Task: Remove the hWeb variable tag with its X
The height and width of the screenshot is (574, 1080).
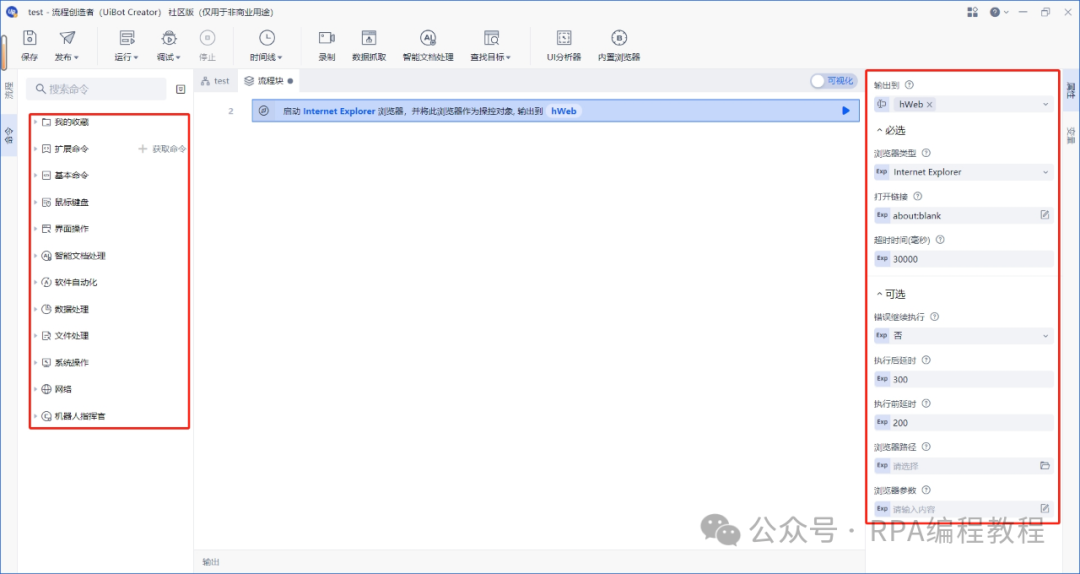Action: click(929, 104)
